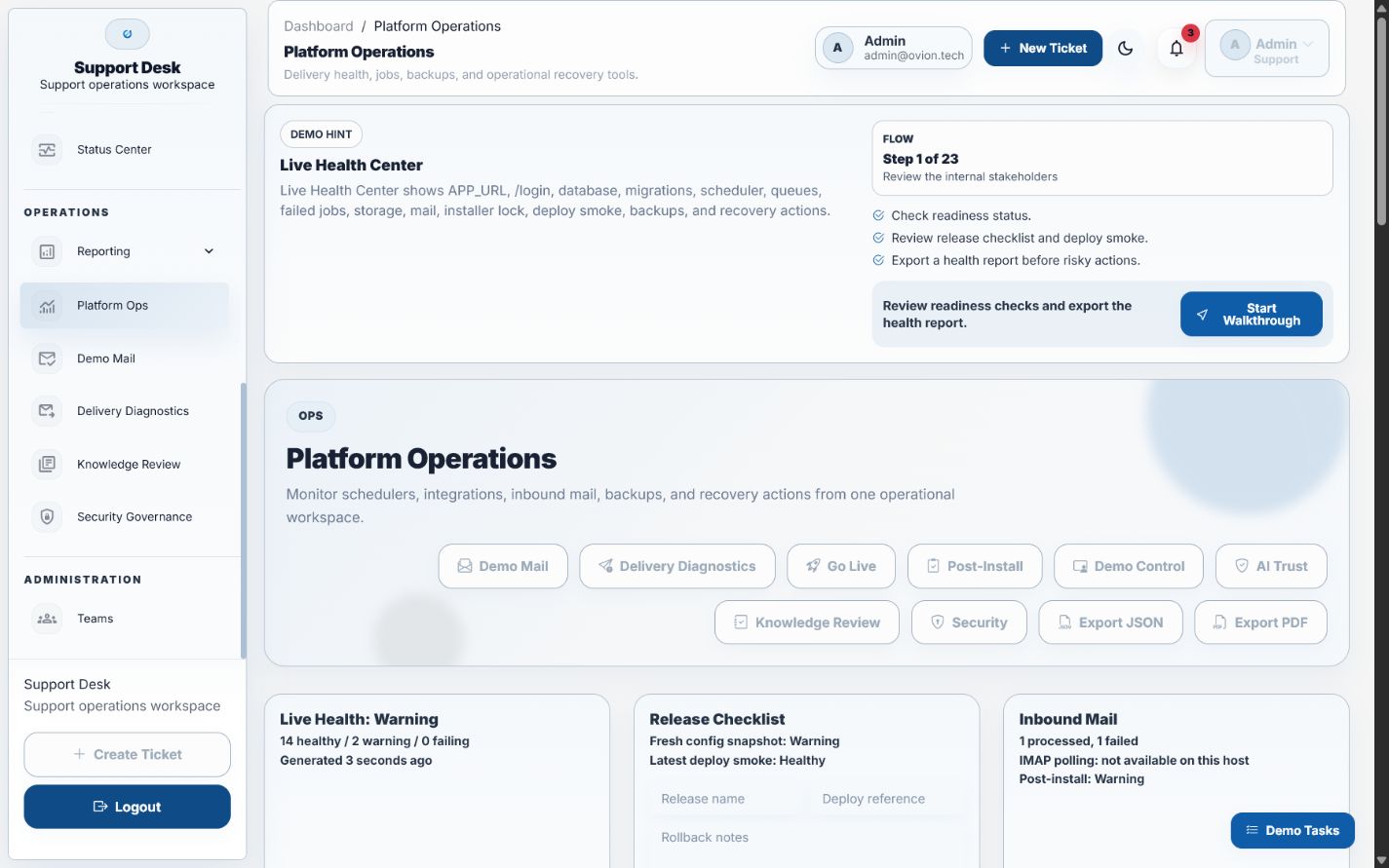Screen dimensions: 1389x868
Task: Open Knowledge Review in the sidebar
Action: [x=125, y=465]
